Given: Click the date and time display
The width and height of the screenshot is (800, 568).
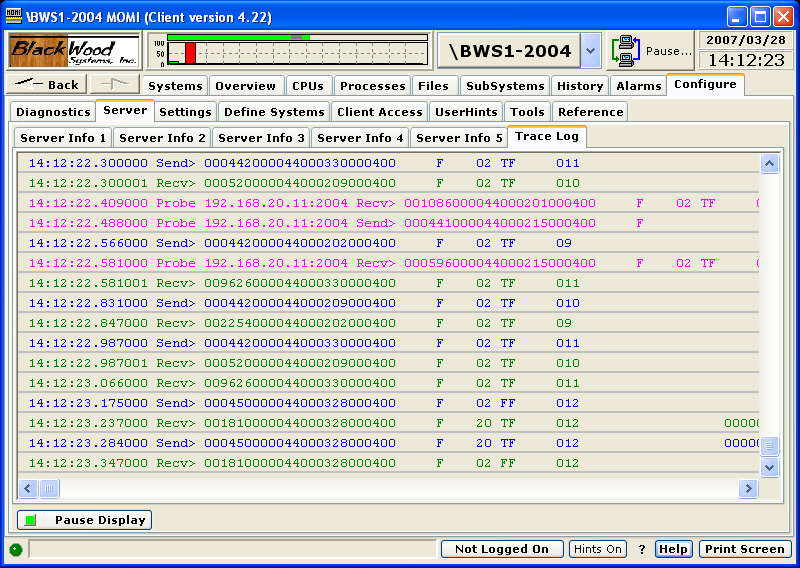Looking at the screenshot, I should [x=745, y=50].
